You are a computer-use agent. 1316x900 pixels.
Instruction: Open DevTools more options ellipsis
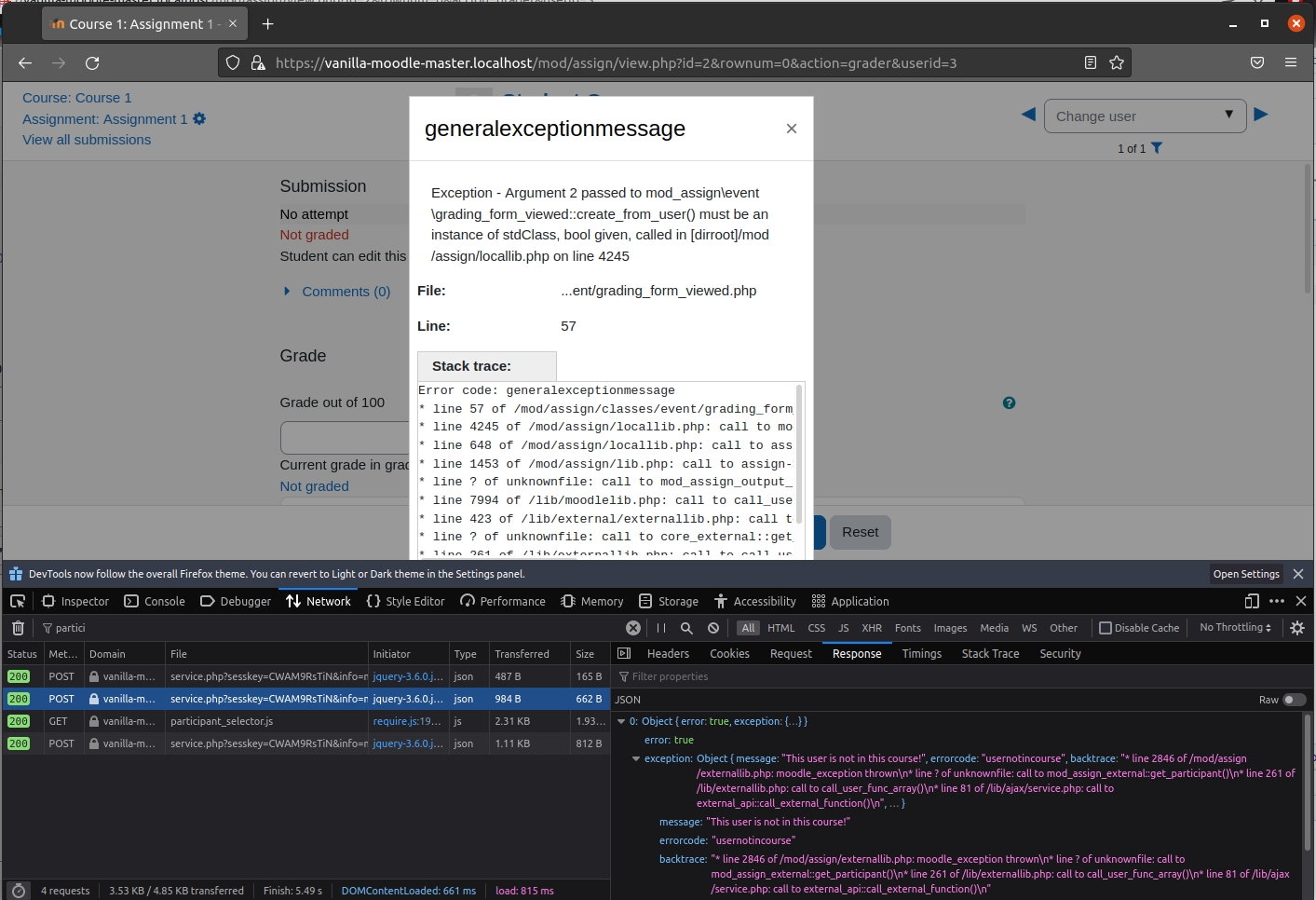tap(1277, 601)
